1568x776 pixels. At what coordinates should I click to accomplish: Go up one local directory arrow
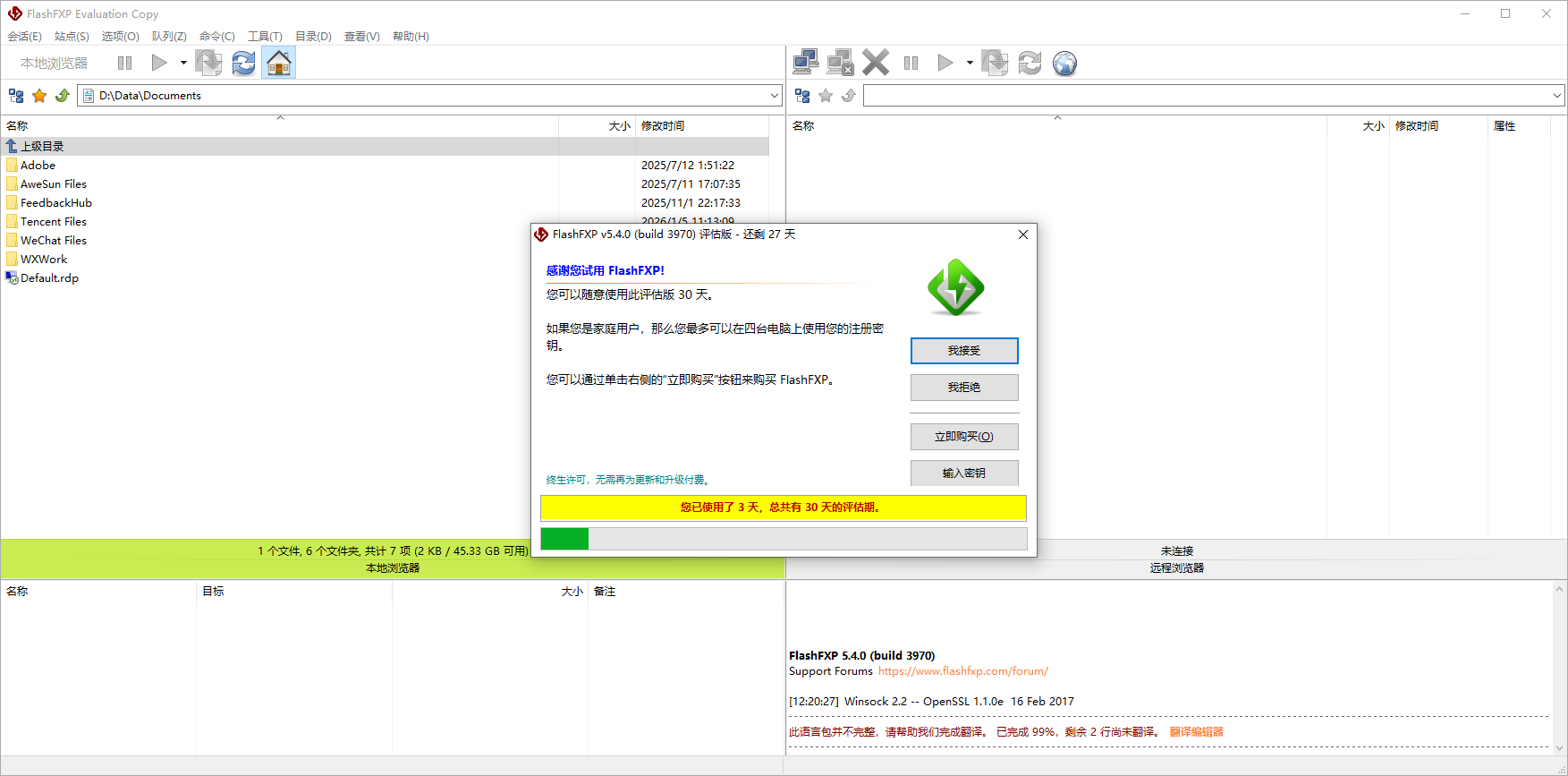point(63,95)
